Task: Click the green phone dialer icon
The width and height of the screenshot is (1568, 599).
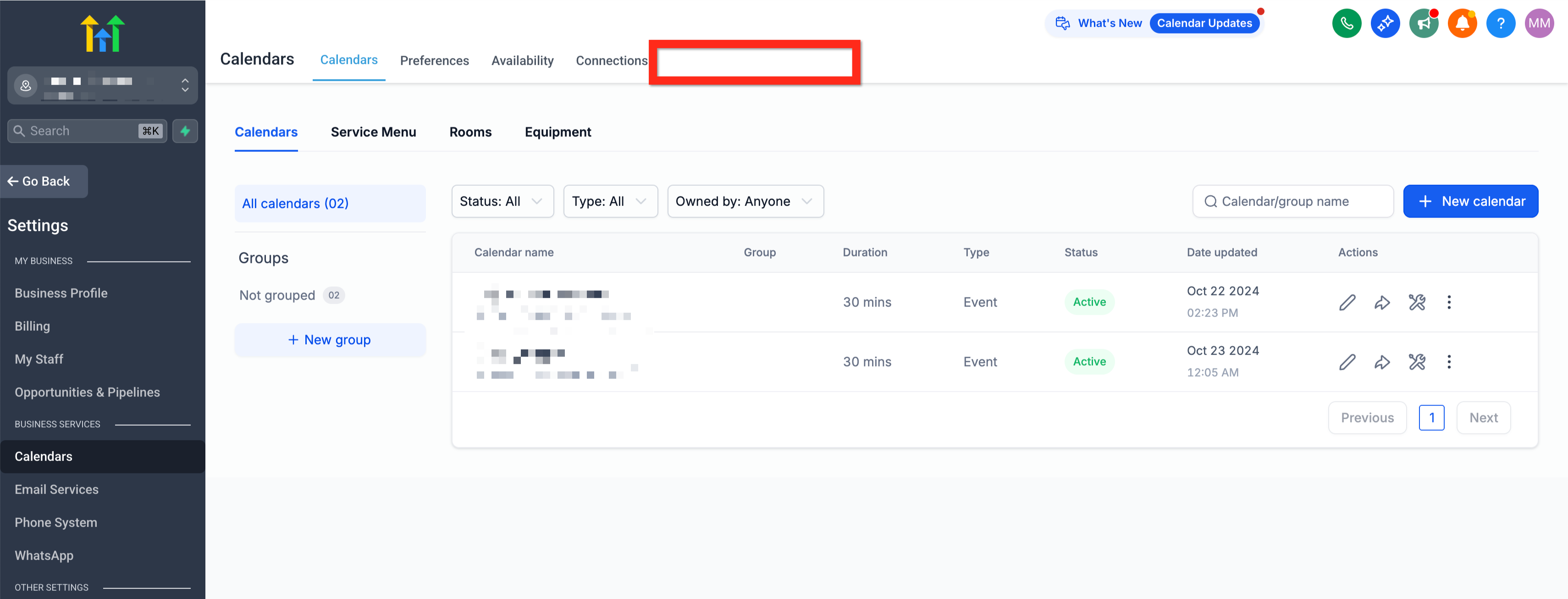Action: pyautogui.click(x=1347, y=24)
